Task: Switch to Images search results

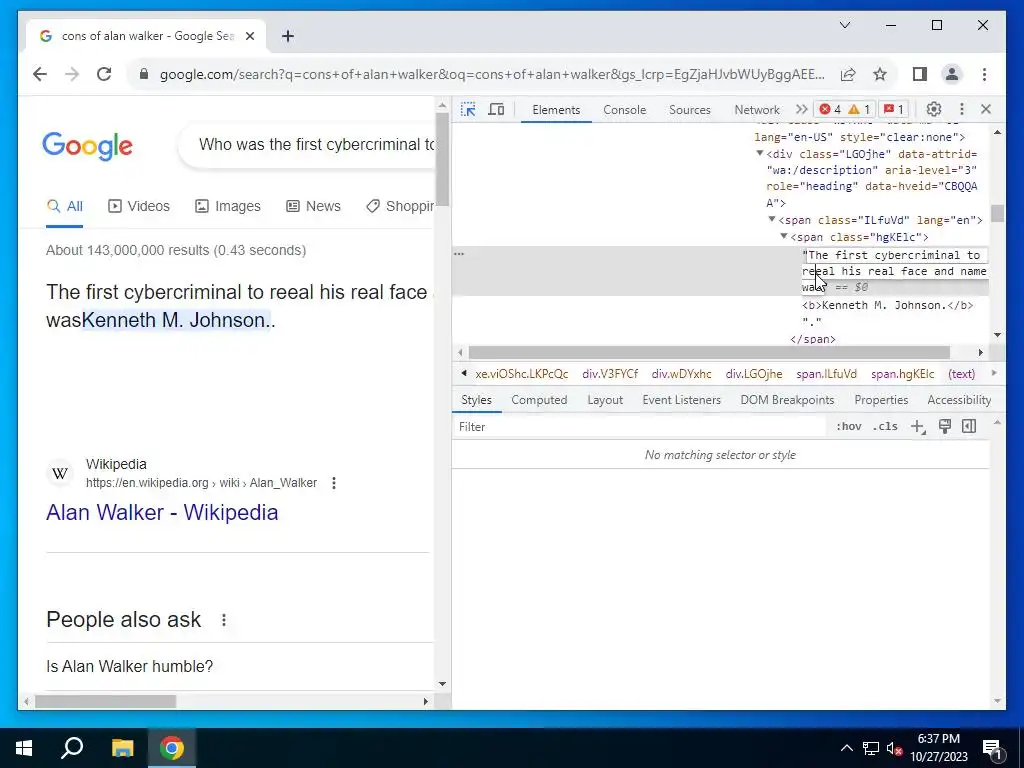Action: (227, 206)
